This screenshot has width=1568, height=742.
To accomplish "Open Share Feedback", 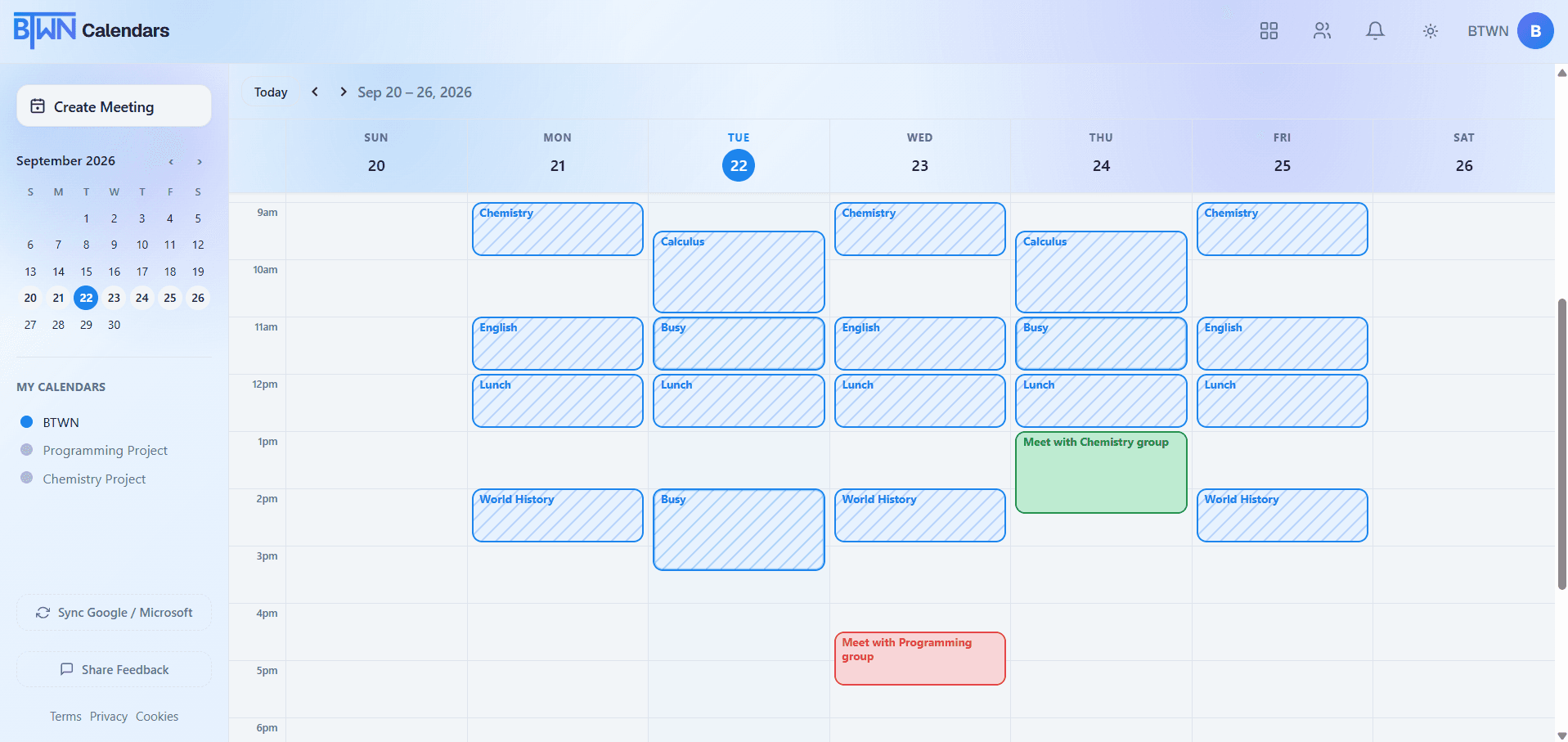I will pos(114,670).
